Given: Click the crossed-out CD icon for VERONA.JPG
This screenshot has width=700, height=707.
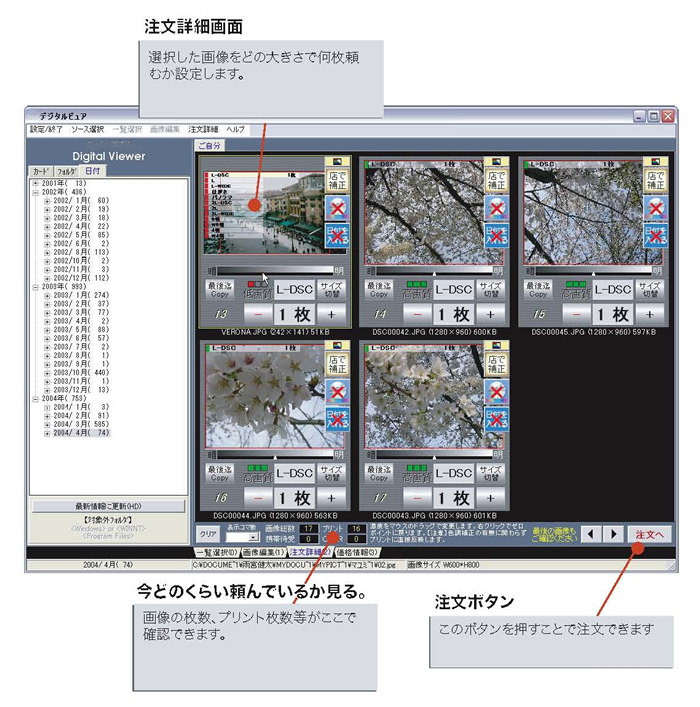Looking at the screenshot, I should [337, 207].
